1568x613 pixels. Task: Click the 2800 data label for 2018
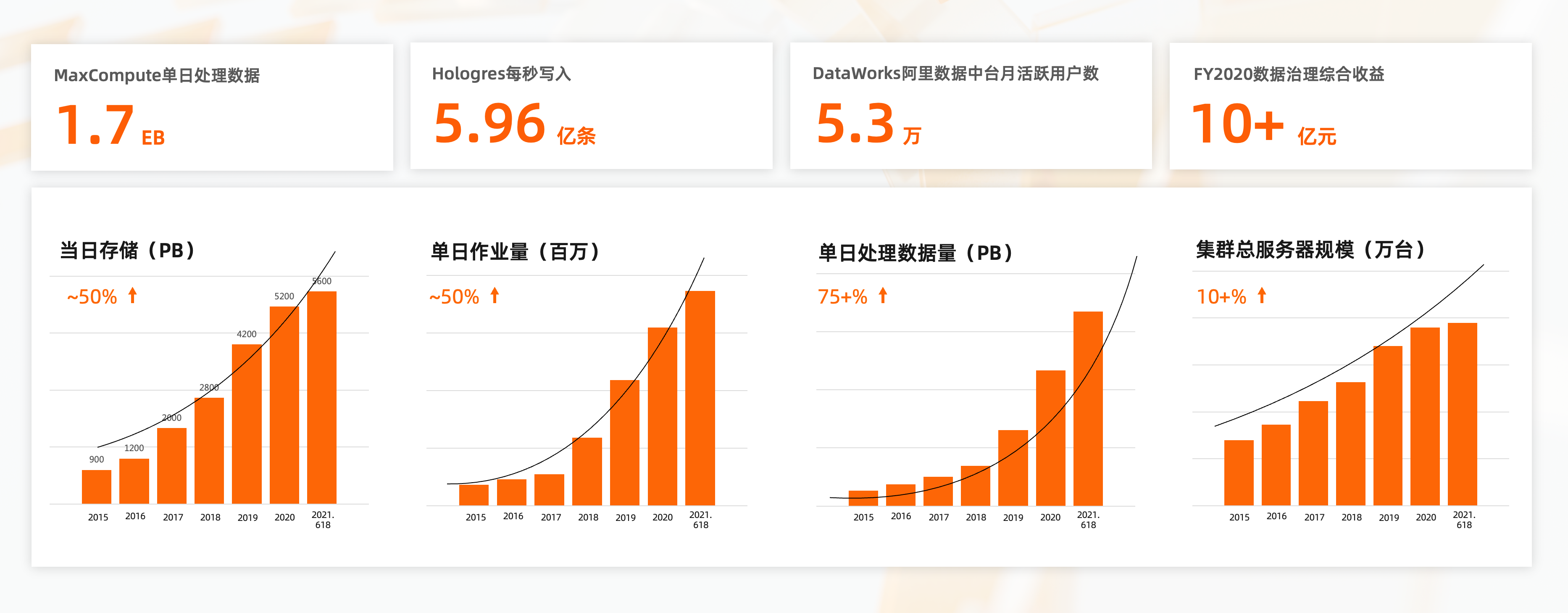click(x=209, y=388)
